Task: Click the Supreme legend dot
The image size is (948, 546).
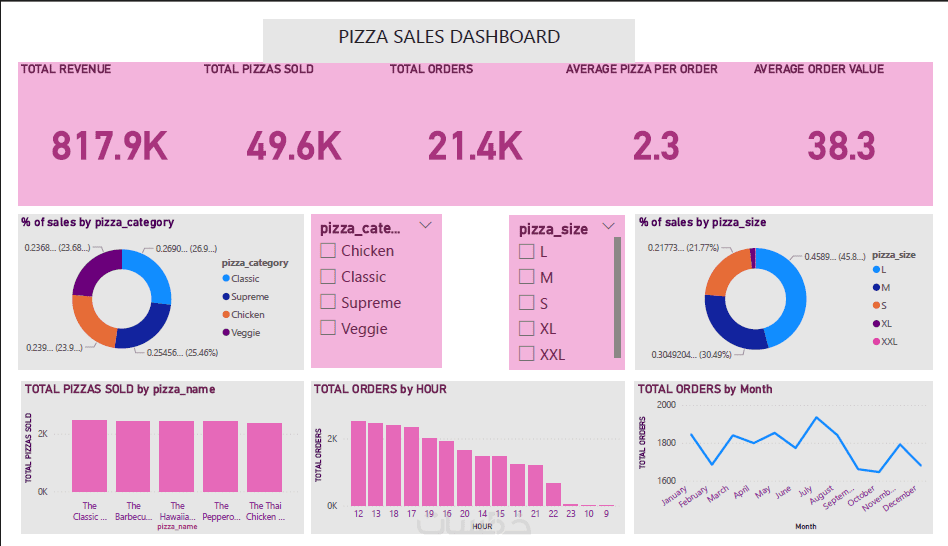Action: coord(226,297)
